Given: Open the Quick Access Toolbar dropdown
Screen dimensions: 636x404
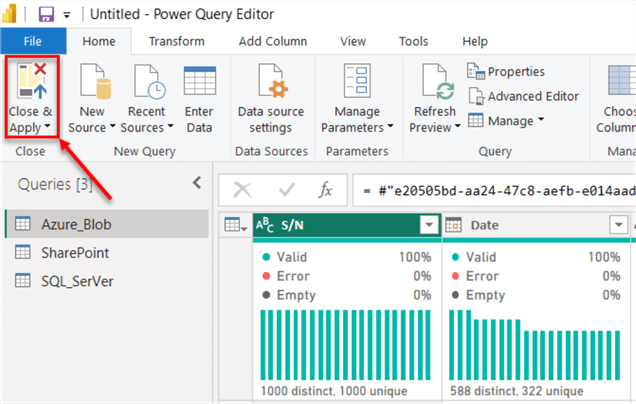Looking at the screenshot, I should pyautogui.click(x=67, y=15).
